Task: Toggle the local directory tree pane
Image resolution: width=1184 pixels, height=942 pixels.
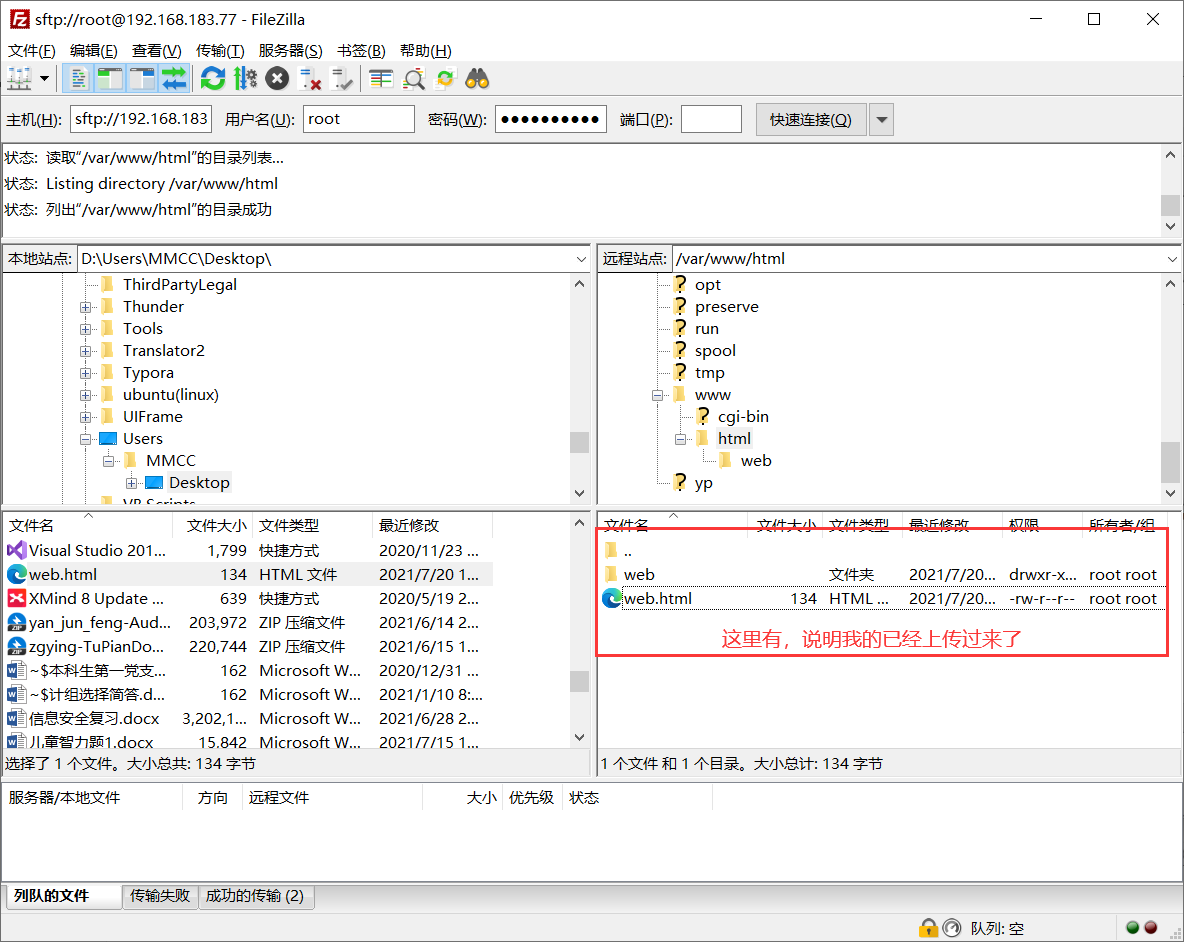Action: [x=110, y=78]
